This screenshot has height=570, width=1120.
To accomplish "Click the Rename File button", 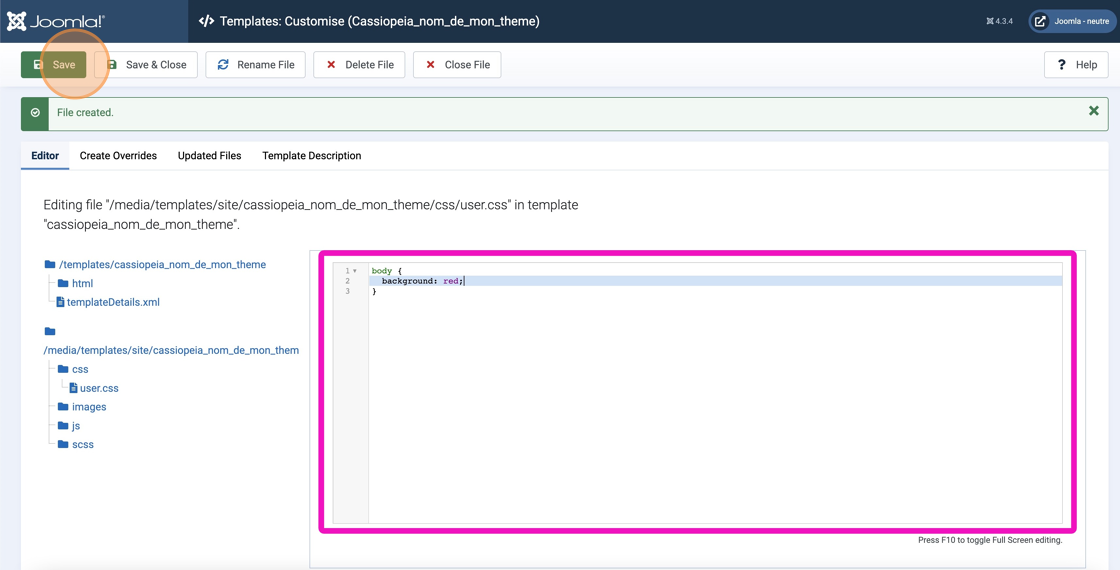I will (x=255, y=65).
